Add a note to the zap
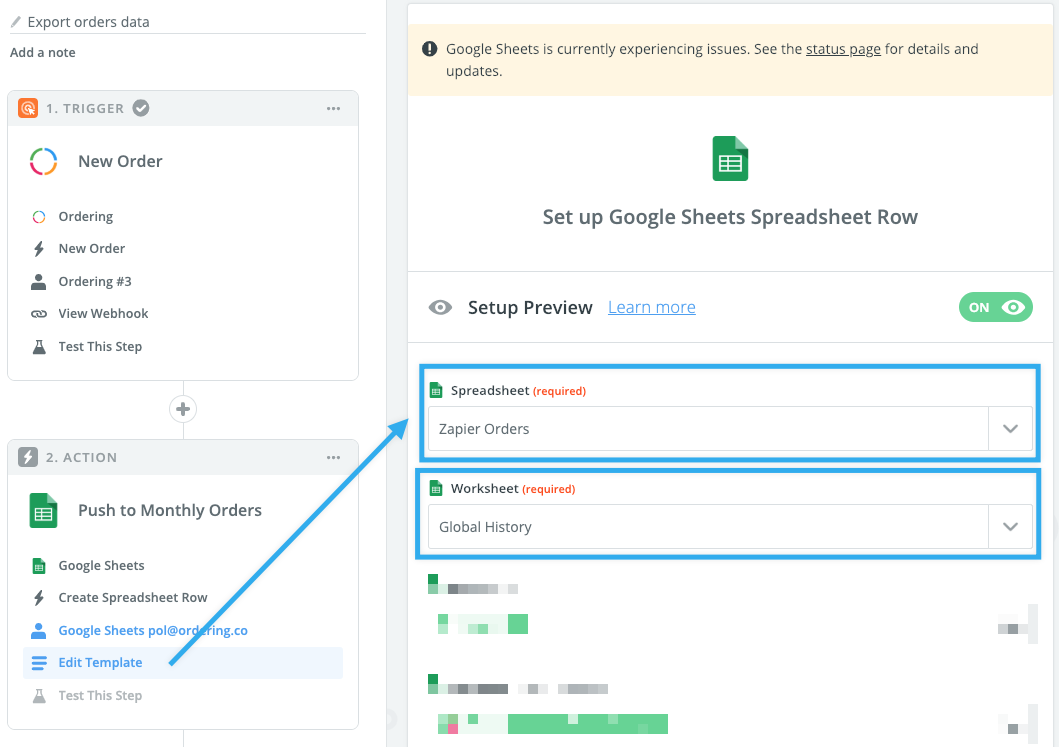Screen dimensions: 1059x747 click(43, 53)
